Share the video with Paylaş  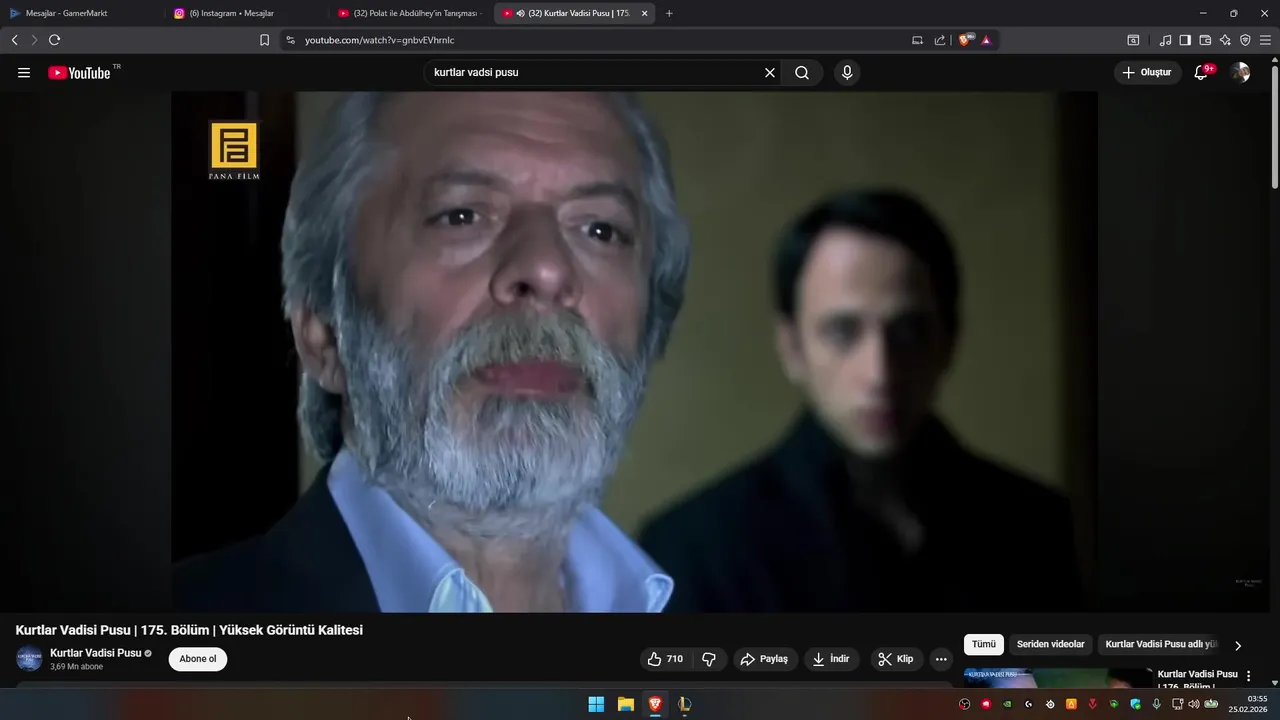pos(764,659)
